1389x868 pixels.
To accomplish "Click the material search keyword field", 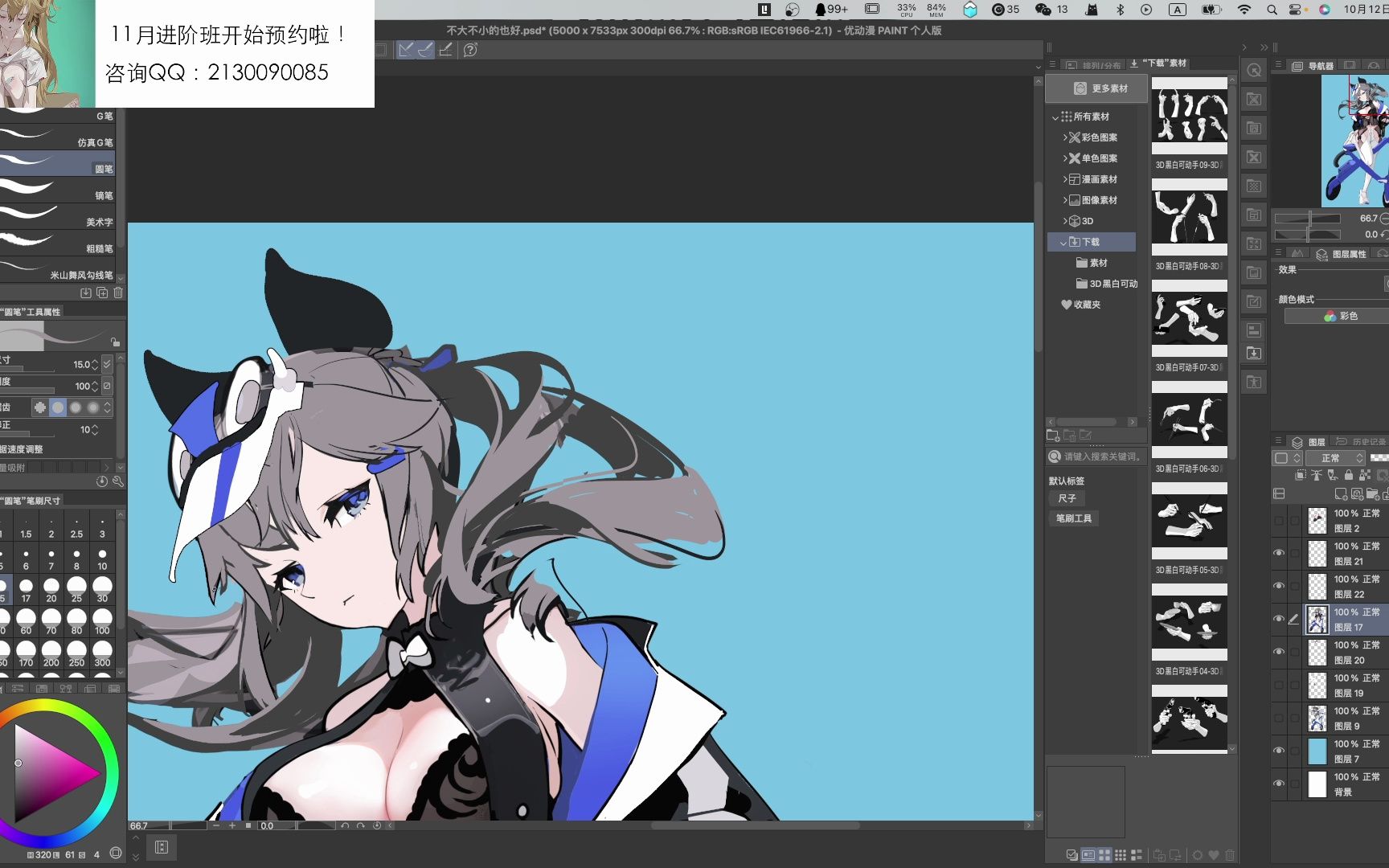I will tap(1097, 457).
